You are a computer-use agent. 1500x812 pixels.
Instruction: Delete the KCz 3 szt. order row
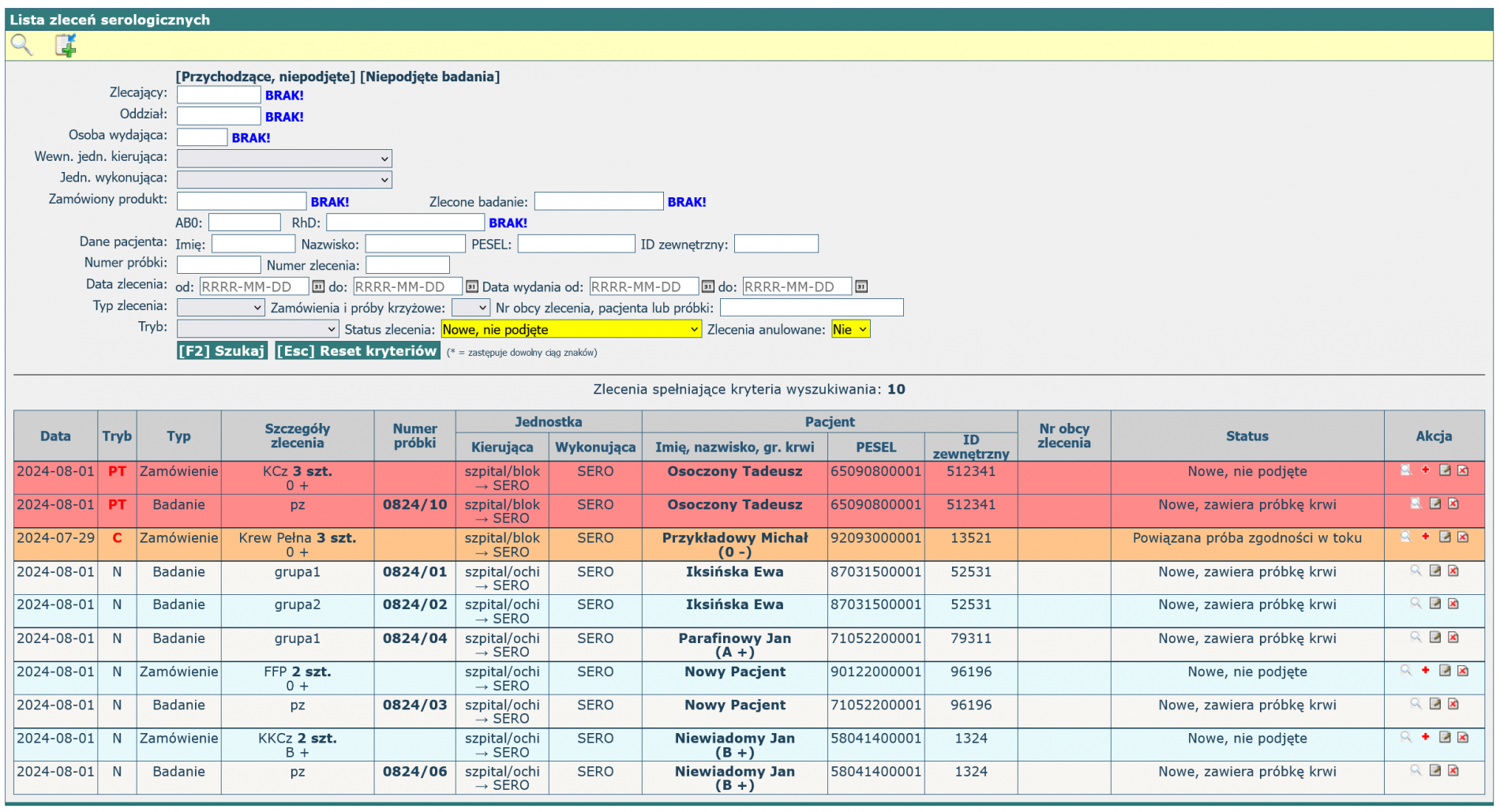coord(1463,470)
